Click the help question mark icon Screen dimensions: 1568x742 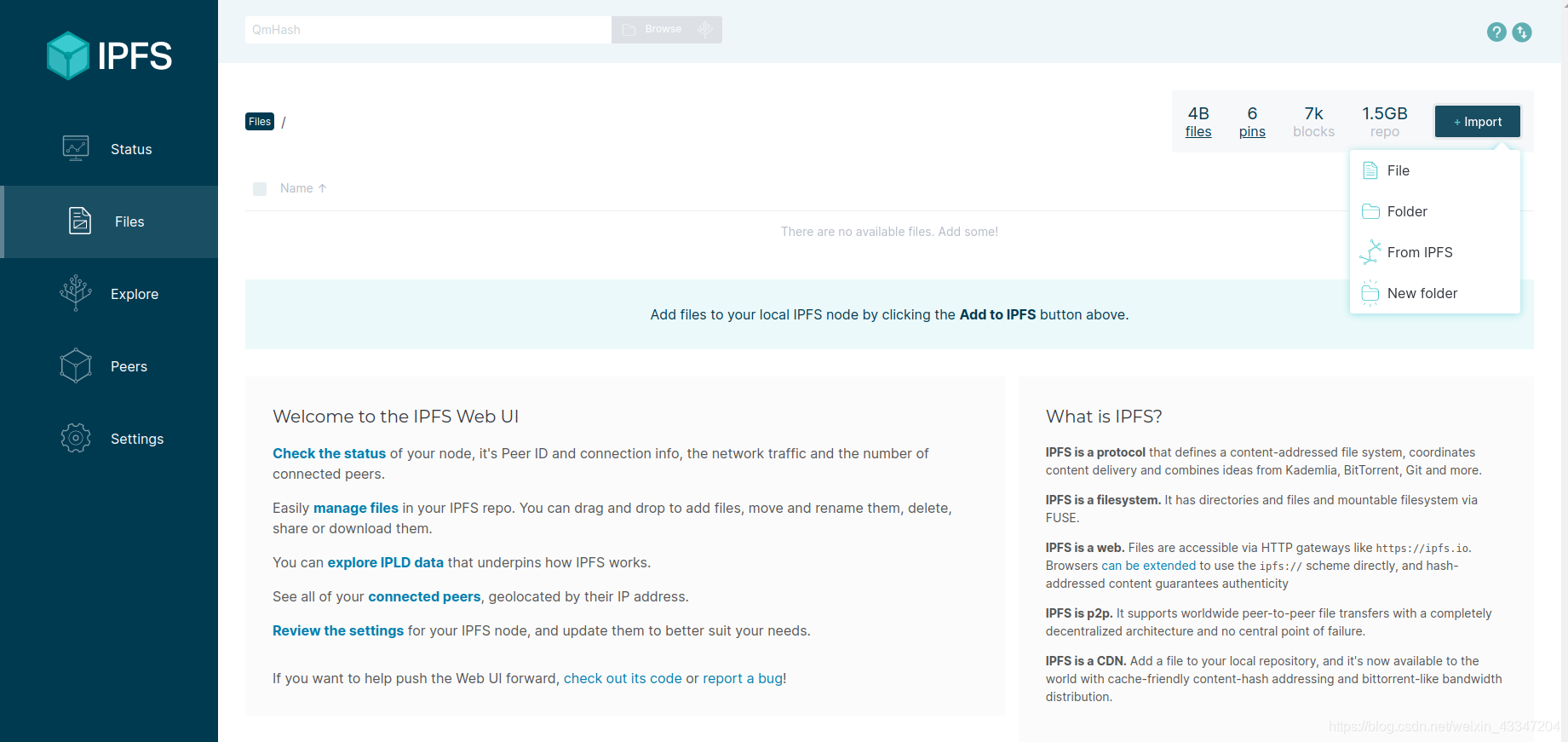click(x=1496, y=32)
